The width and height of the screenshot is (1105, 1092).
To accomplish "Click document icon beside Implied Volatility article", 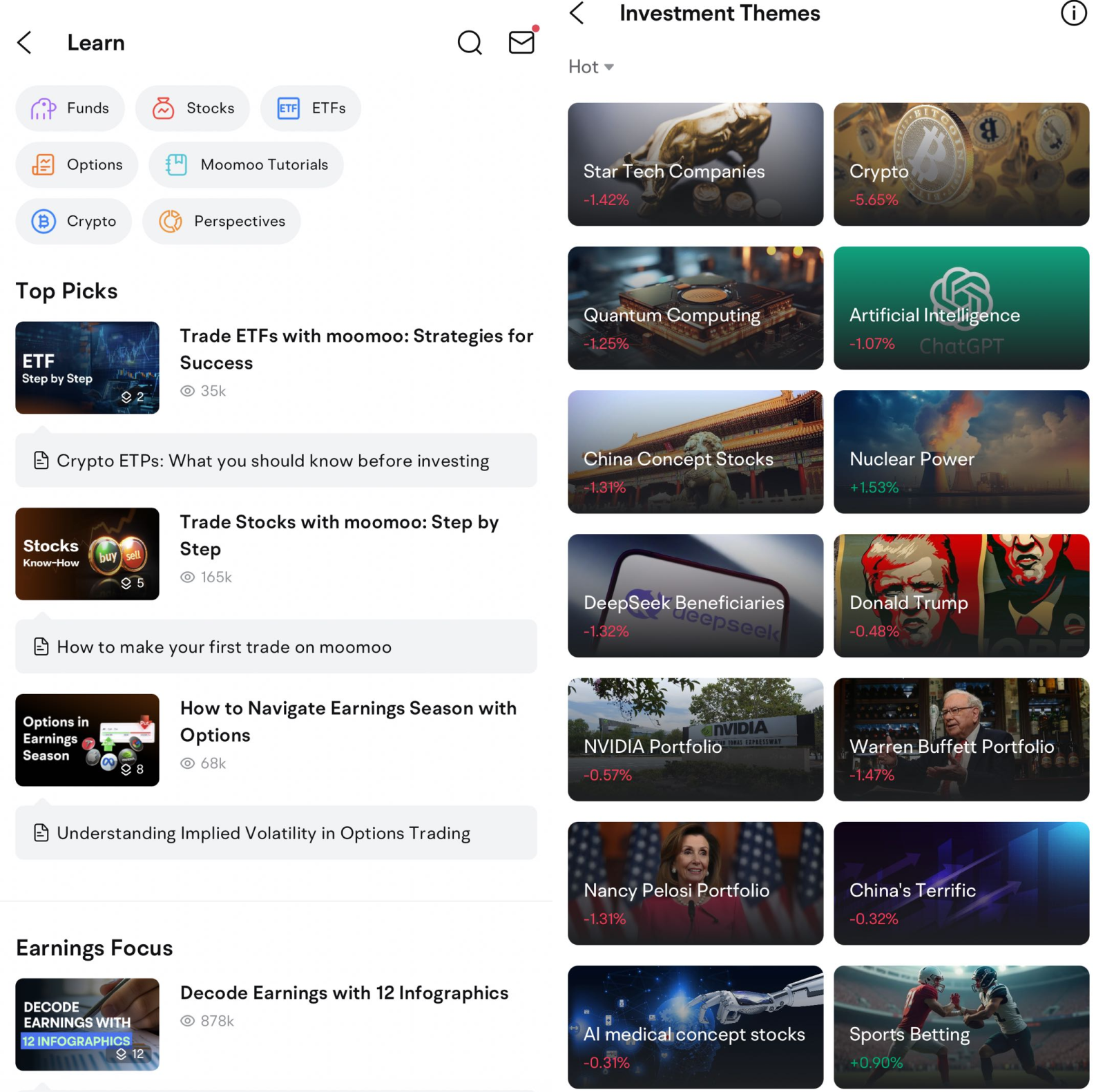I will coord(41,833).
